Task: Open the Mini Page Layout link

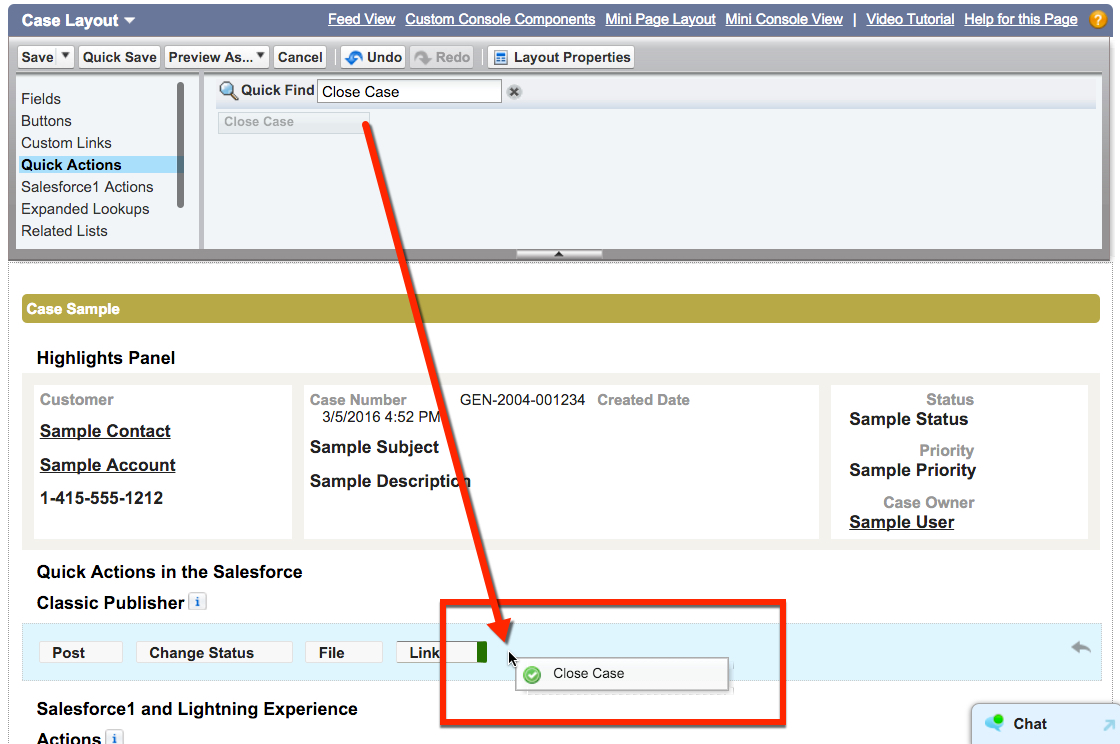Action: (x=660, y=19)
